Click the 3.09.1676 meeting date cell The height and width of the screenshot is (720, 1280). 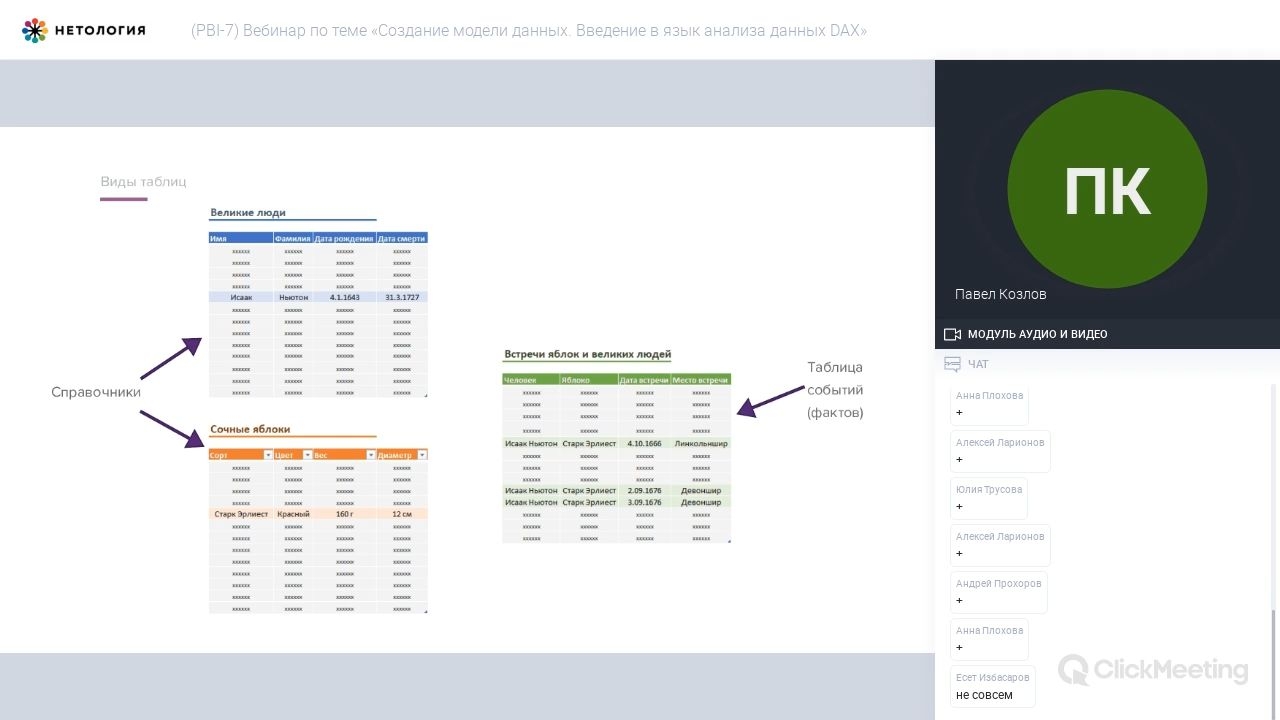(x=644, y=502)
